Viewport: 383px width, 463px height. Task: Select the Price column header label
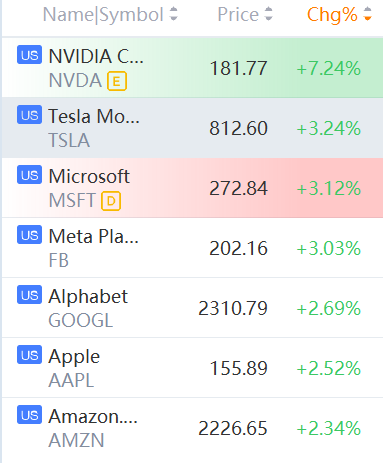tap(238, 15)
